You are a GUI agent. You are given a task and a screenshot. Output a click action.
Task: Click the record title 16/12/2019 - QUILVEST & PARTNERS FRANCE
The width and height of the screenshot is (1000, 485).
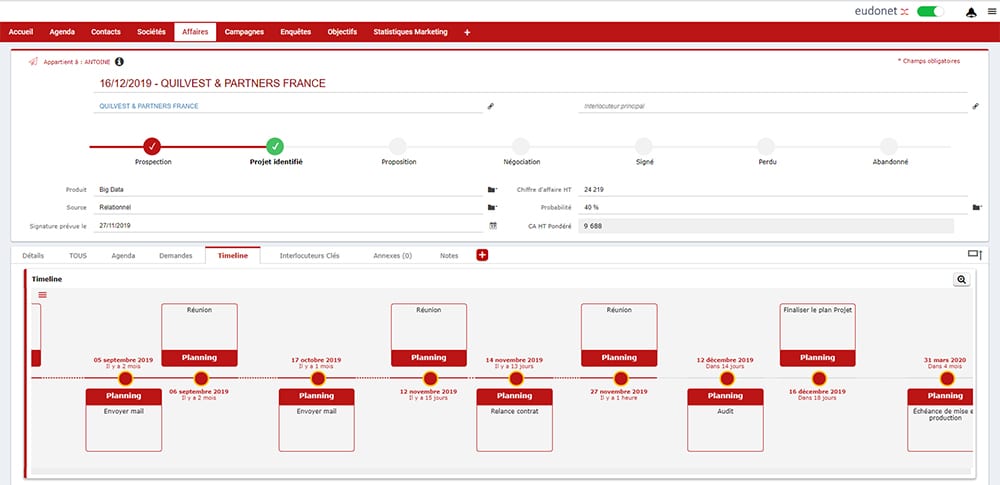pos(212,84)
